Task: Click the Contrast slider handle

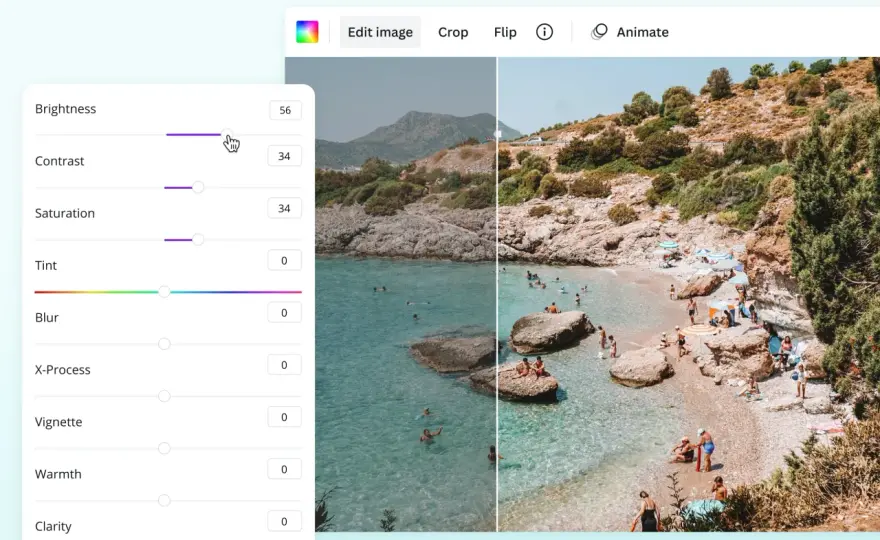Action: [198, 187]
